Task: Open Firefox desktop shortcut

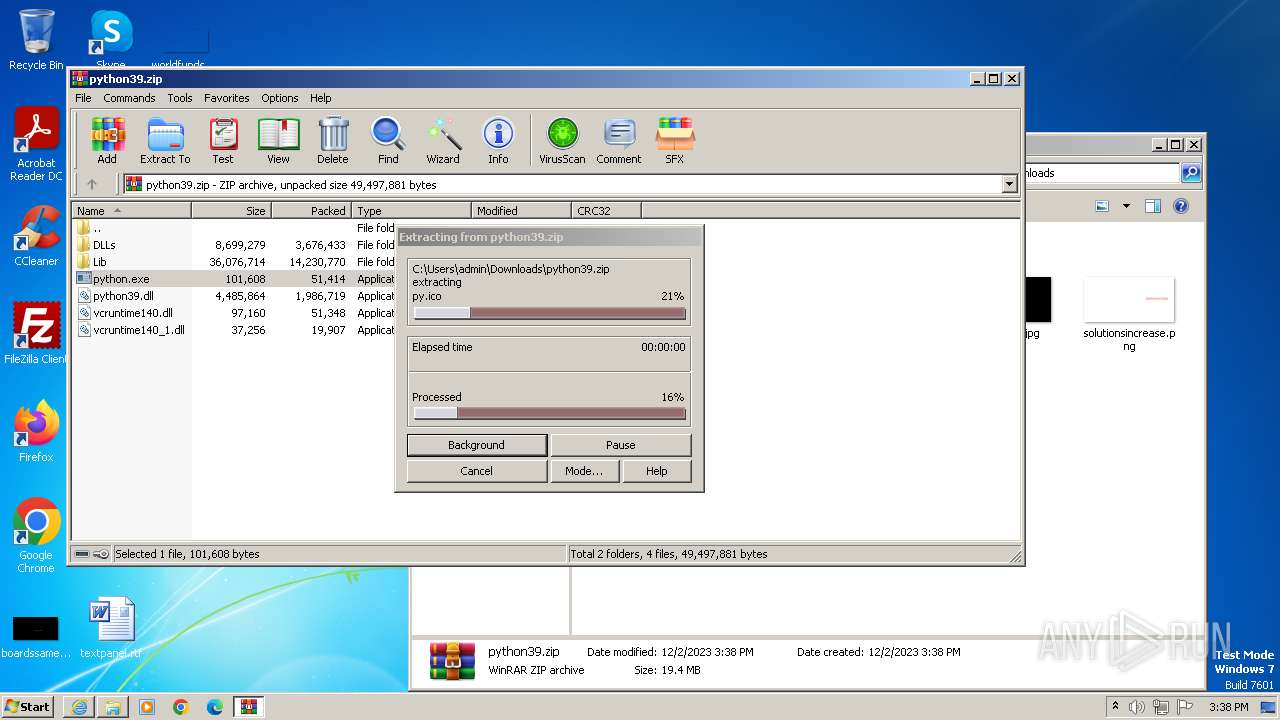Action: pos(36,432)
